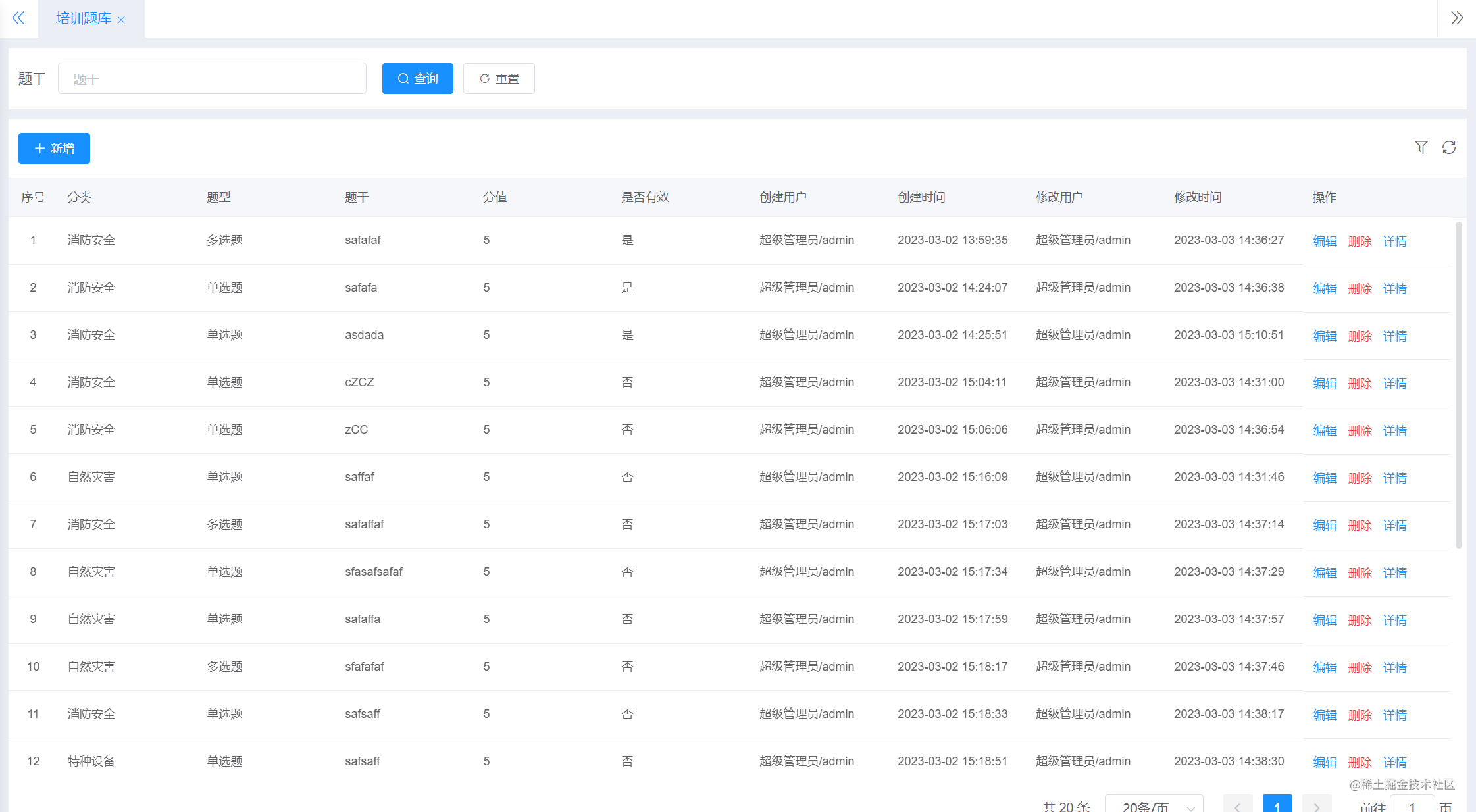
Task: Refresh the table using the reload icon
Action: click(x=1449, y=147)
